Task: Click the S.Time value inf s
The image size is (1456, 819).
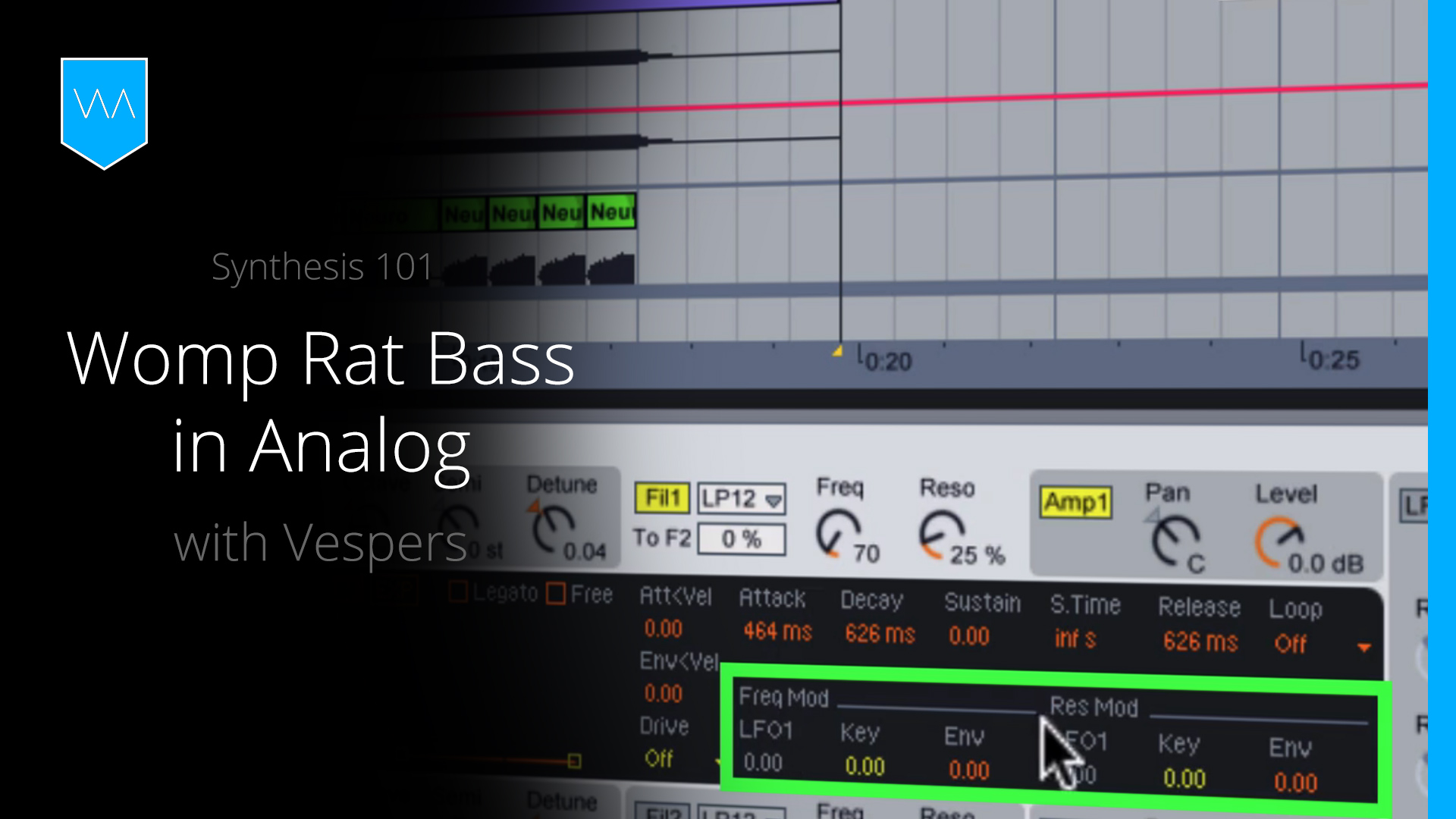Action: point(1075,639)
